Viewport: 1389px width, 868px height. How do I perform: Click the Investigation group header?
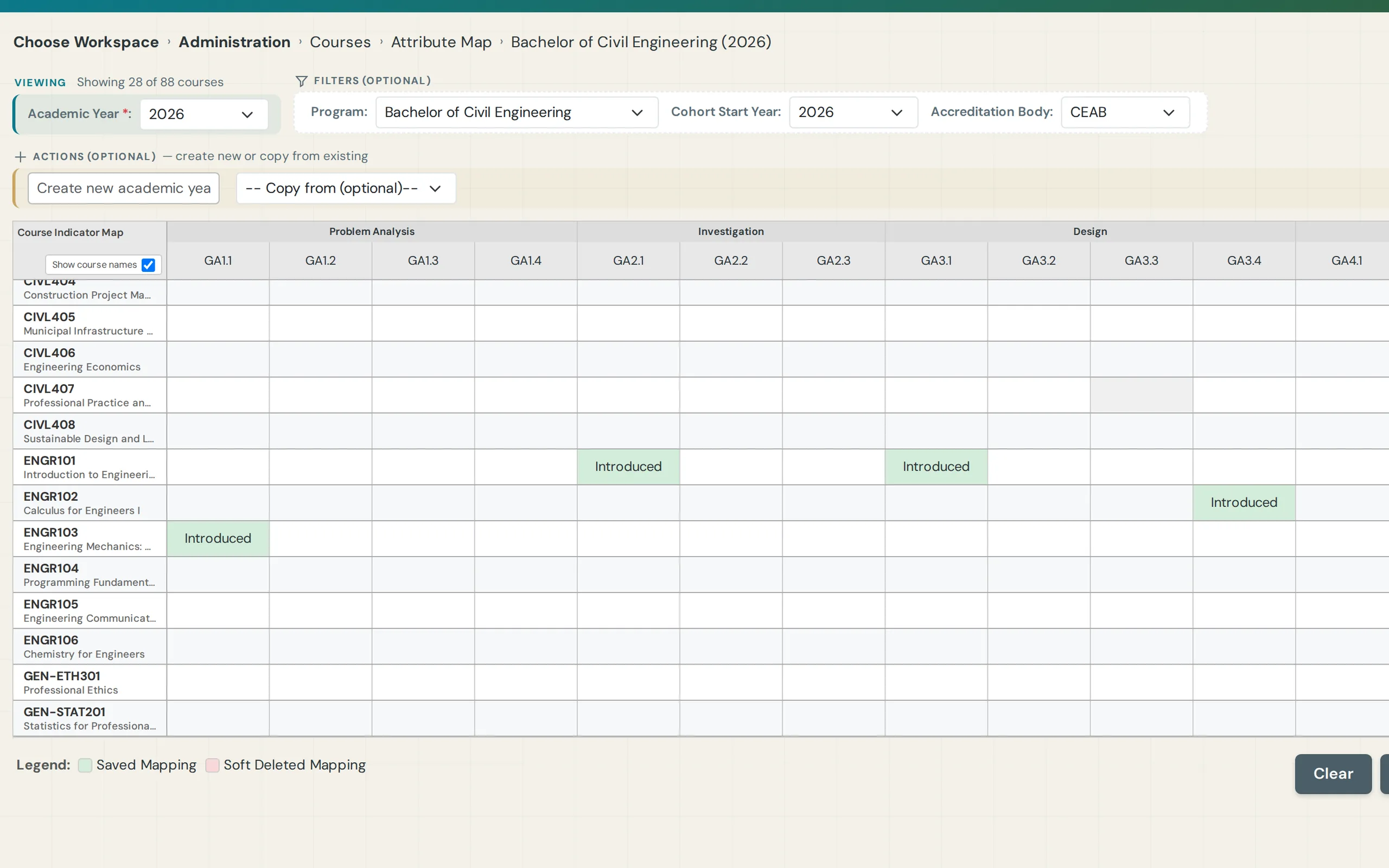(x=731, y=231)
